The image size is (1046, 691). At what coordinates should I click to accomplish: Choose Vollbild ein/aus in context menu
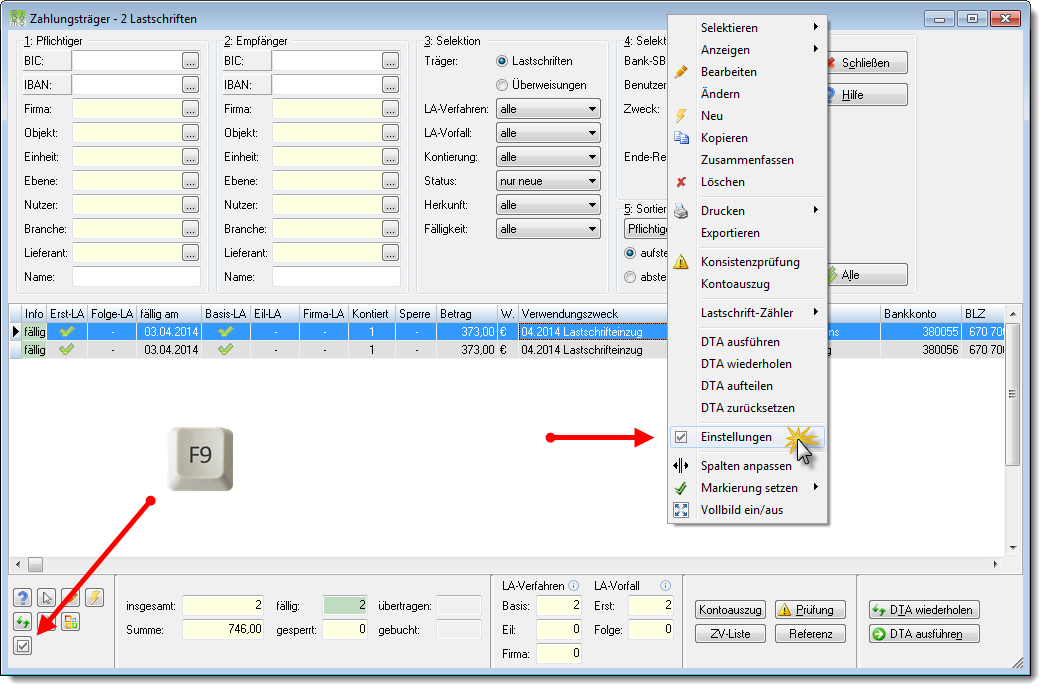(747, 510)
